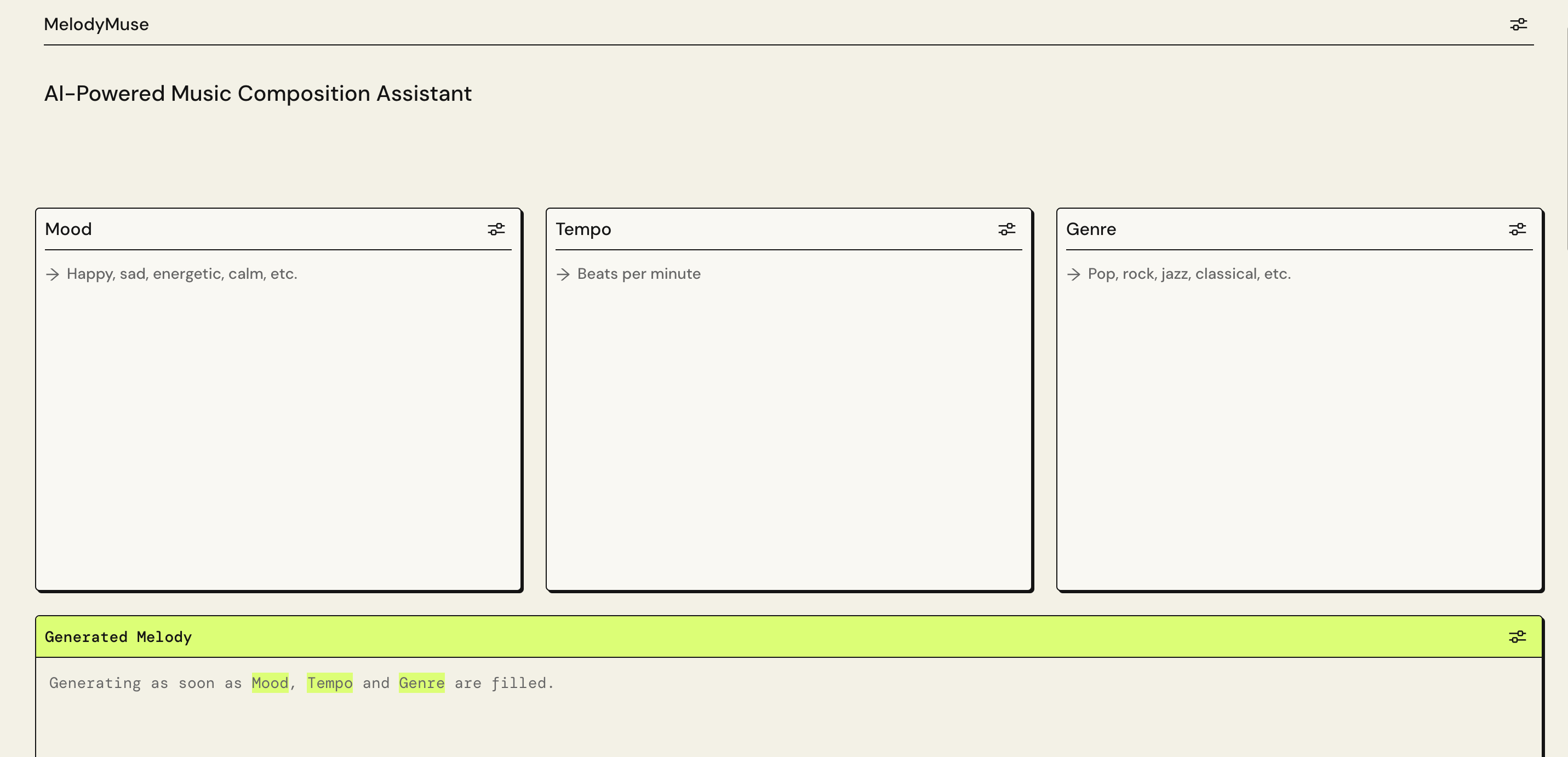Open MelodyMuse header settings sliders icon

[x=1518, y=24]
